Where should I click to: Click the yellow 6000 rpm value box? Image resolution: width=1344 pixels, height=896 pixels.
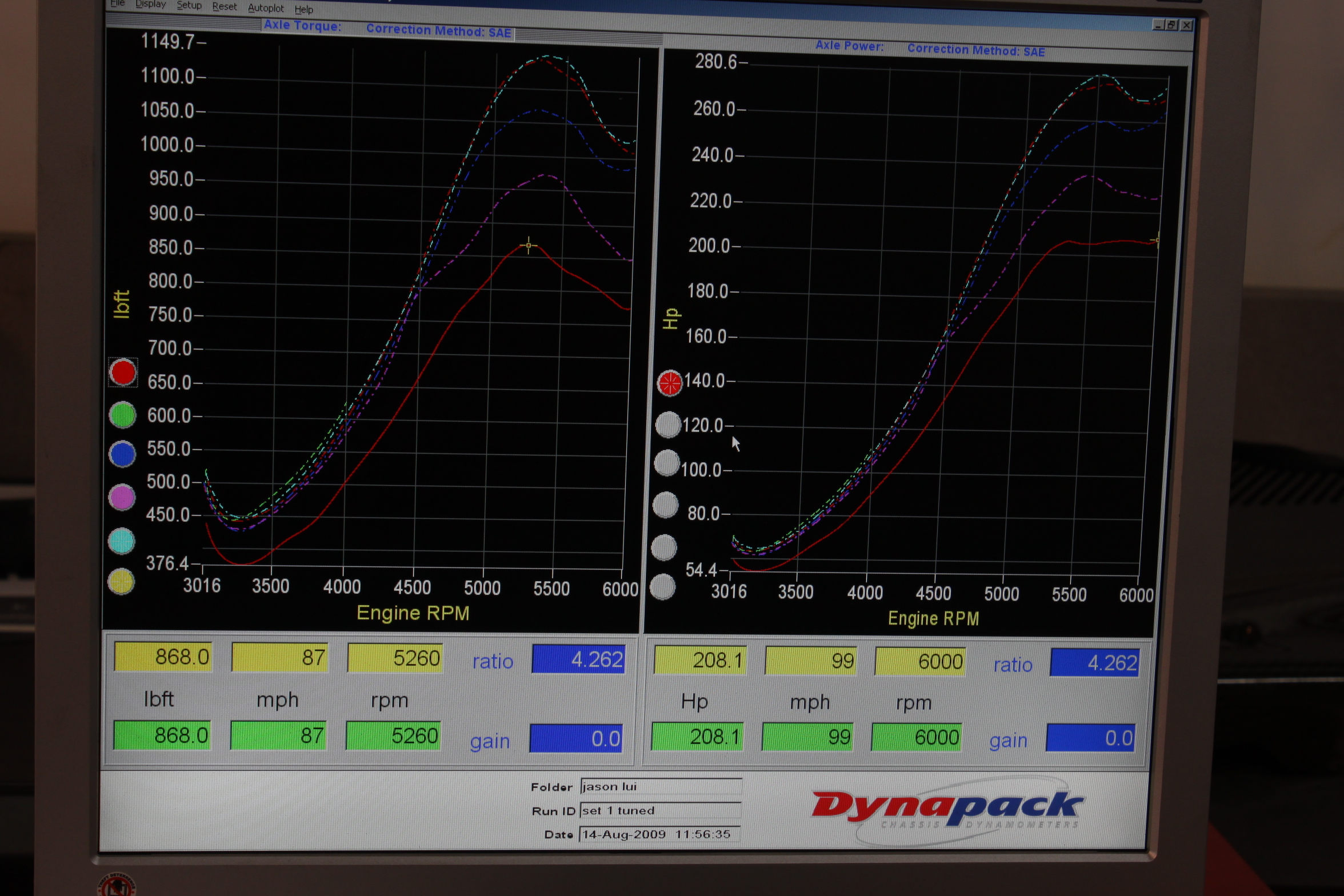pos(921,662)
